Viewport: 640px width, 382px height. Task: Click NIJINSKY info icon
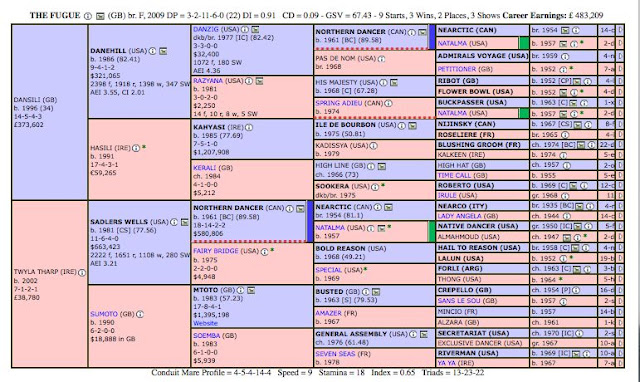pos(588,124)
